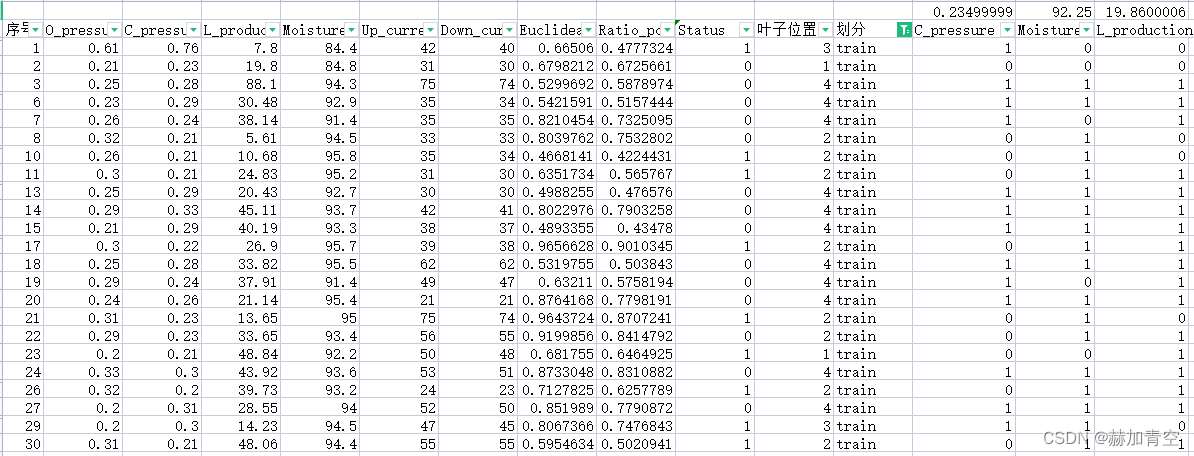Select the L_production cell 24.83
This screenshot has height=456, width=1194.
(241, 174)
